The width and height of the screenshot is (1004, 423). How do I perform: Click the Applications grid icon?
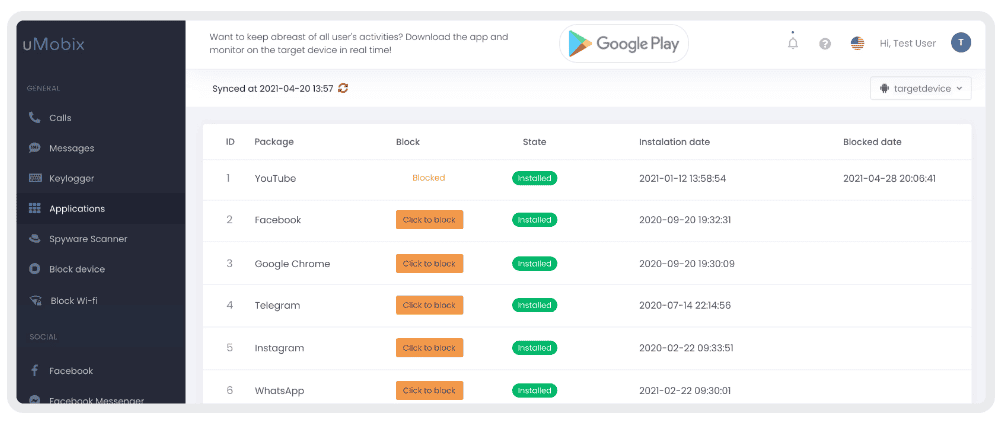click(x=35, y=209)
